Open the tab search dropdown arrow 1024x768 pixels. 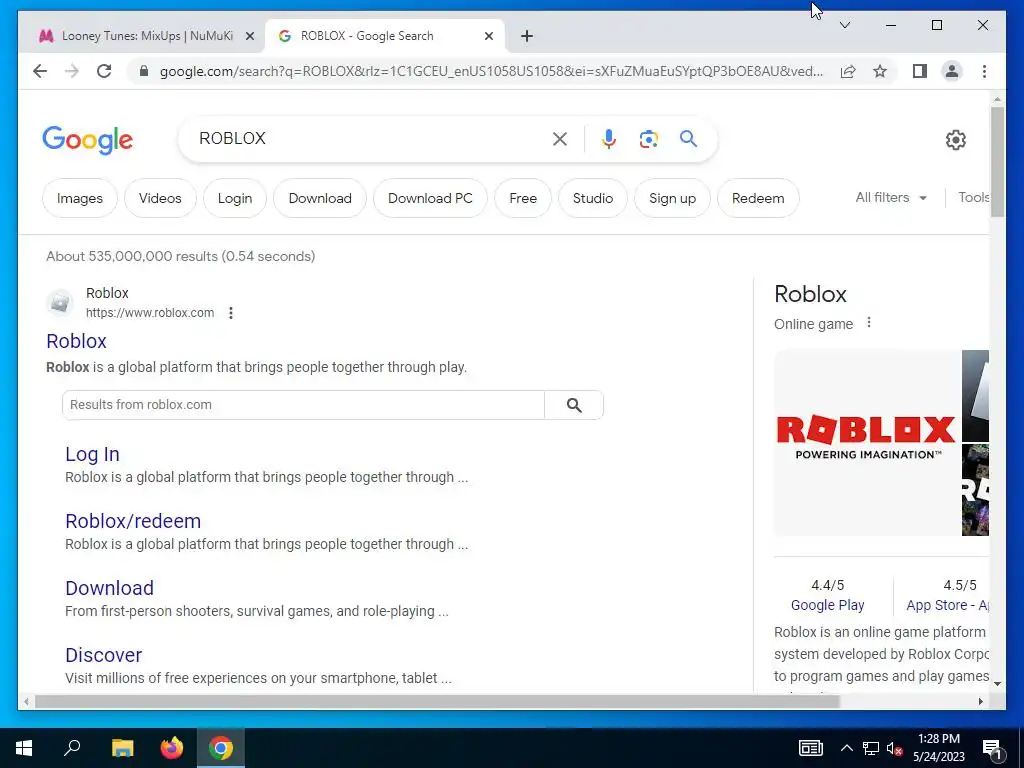click(845, 25)
